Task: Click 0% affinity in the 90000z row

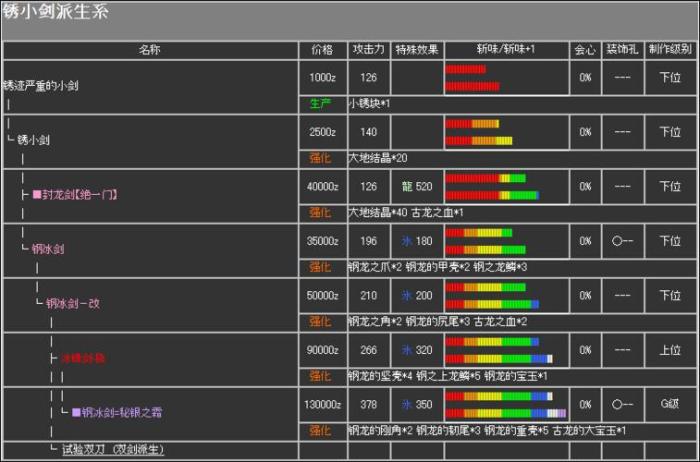Action: [x=585, y=350]
